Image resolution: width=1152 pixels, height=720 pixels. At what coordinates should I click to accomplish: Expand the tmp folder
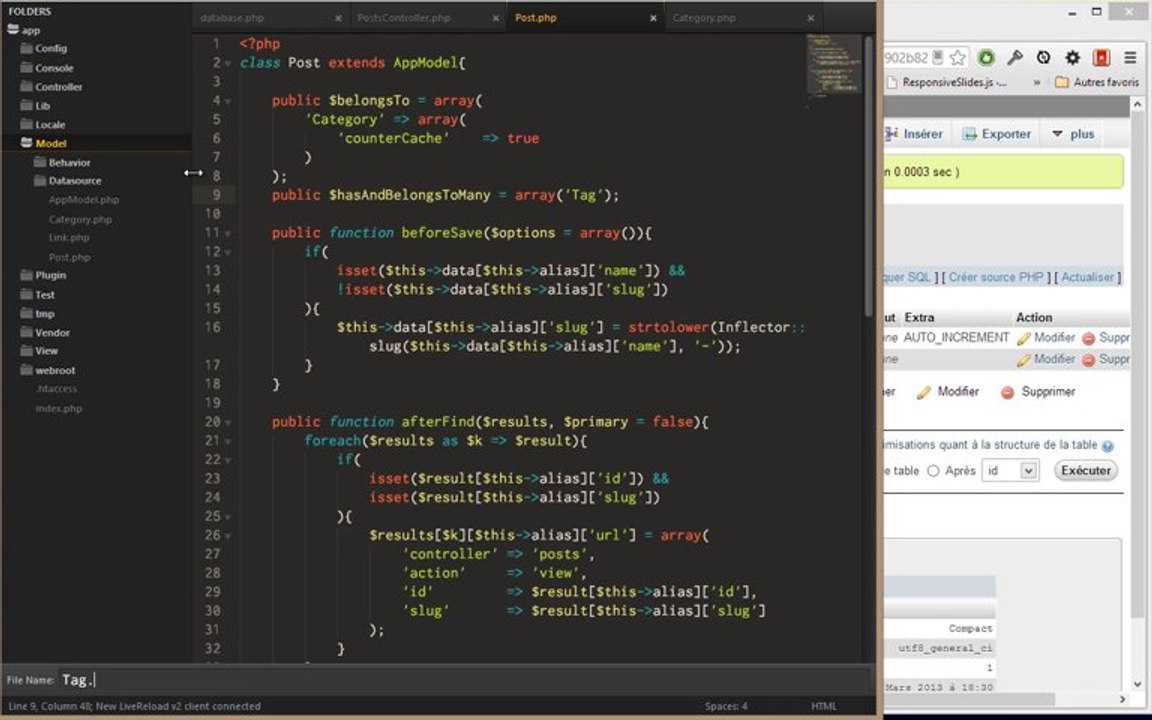coord(37,314)
